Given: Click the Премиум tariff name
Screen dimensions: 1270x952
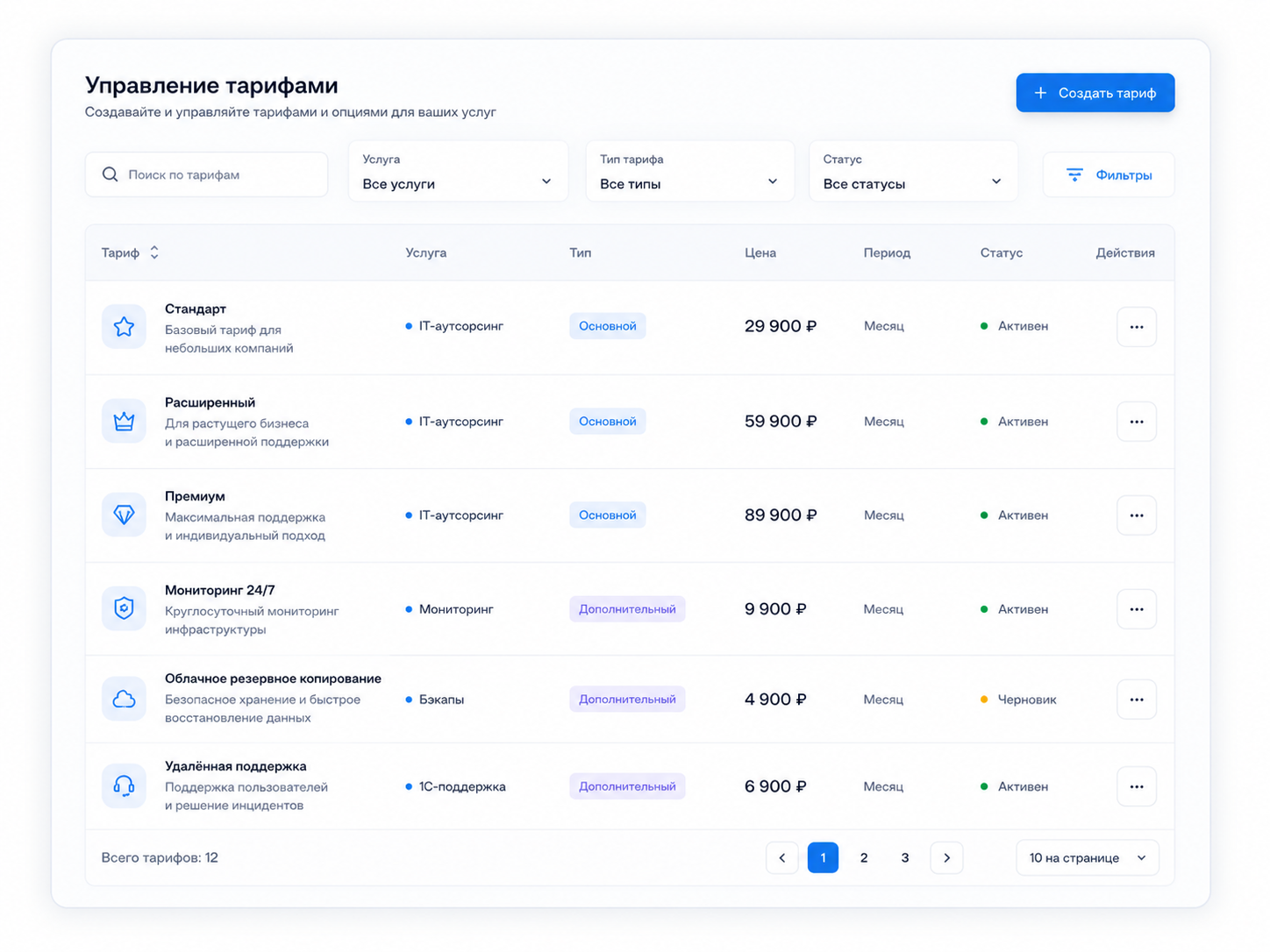Looking at the screenshot, I should point(195,496).
